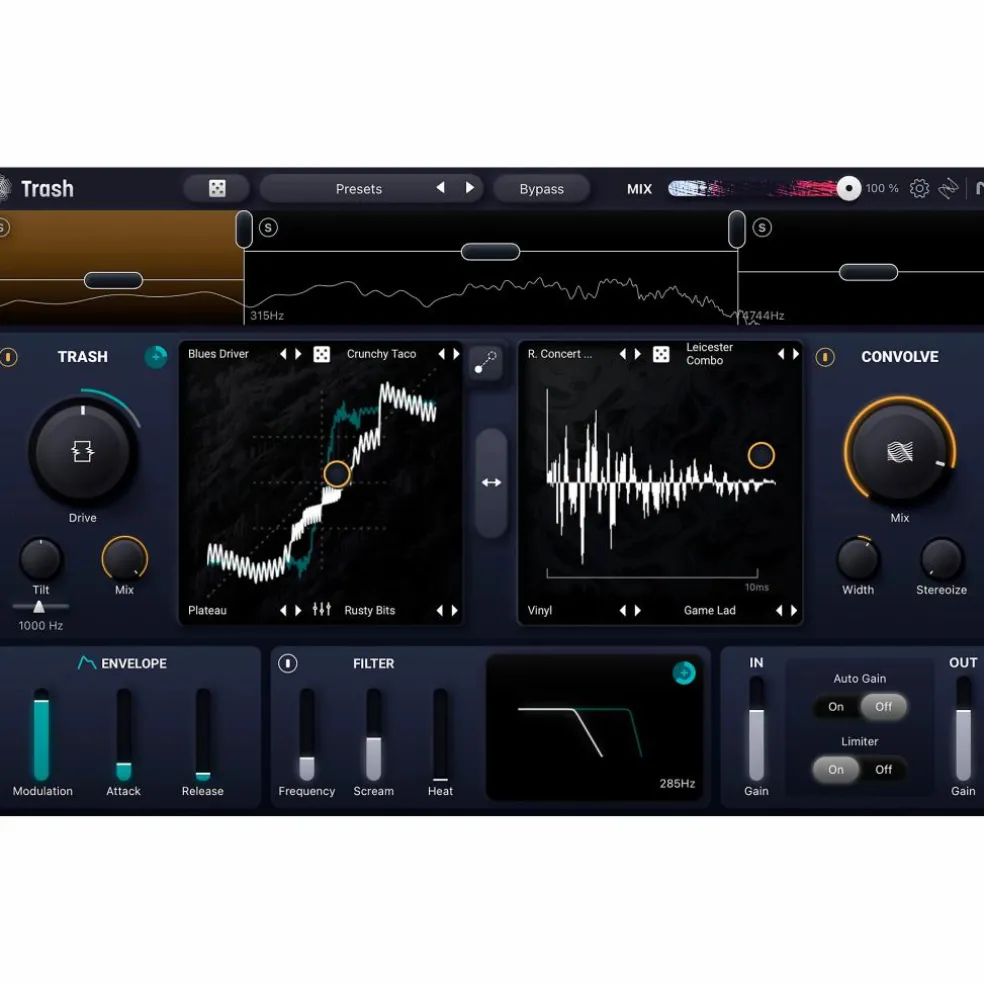Click the Width knob
This screenshot has width=984, height=984.
click(858, 559)
